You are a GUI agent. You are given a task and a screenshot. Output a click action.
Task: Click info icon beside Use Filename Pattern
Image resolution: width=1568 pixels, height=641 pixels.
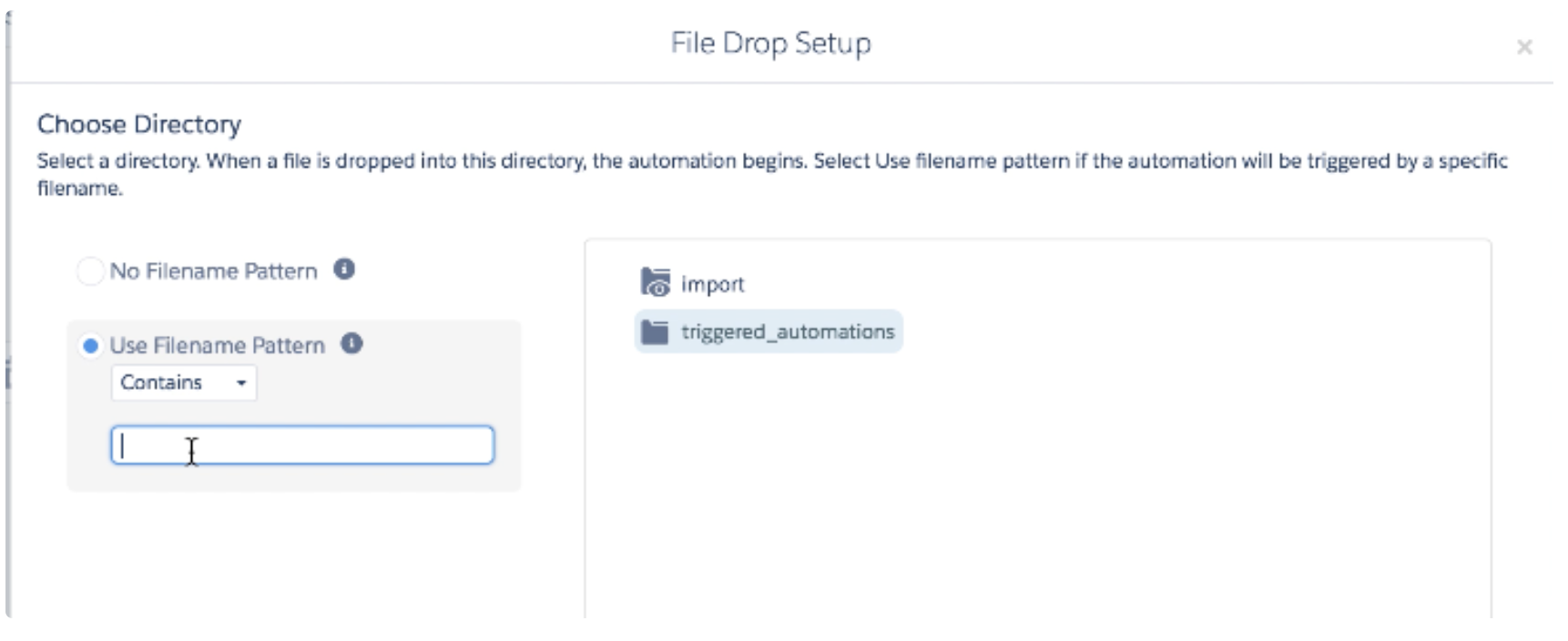pyautogui.click(x=351, y=343)
